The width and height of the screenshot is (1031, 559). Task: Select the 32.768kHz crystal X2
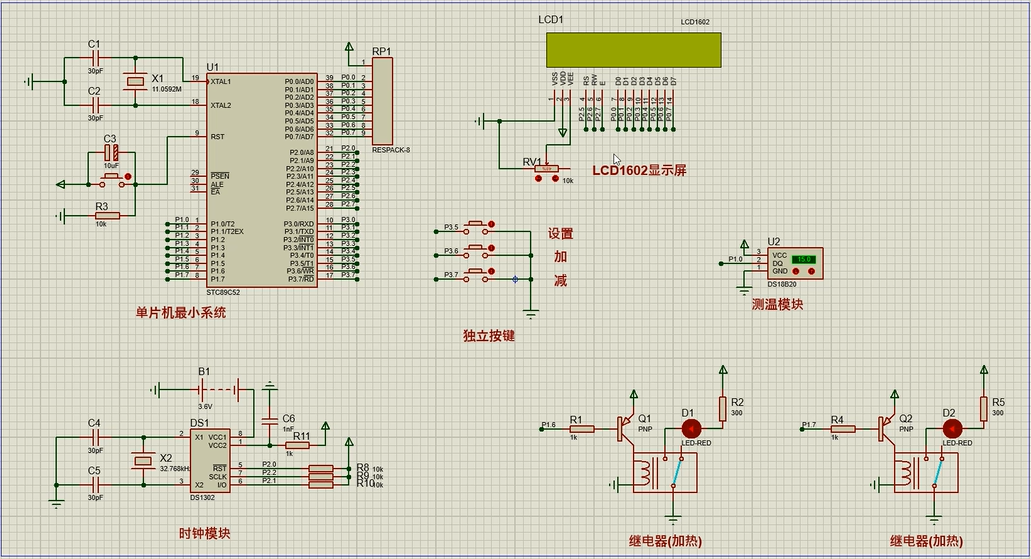tap(139, 460)
